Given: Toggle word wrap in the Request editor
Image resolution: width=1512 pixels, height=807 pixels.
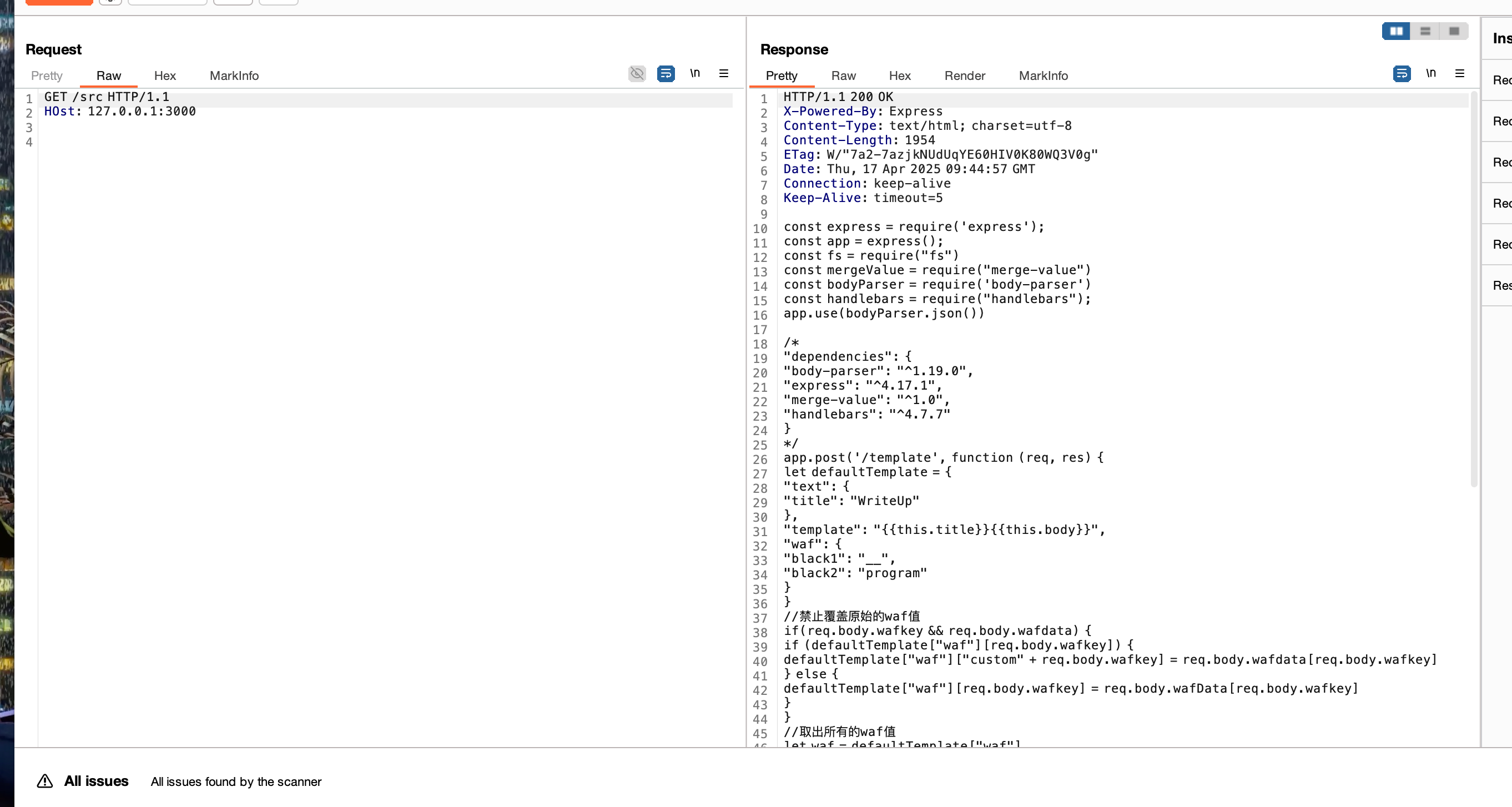Looking at the screenshot, I should (x=666, y=73).
